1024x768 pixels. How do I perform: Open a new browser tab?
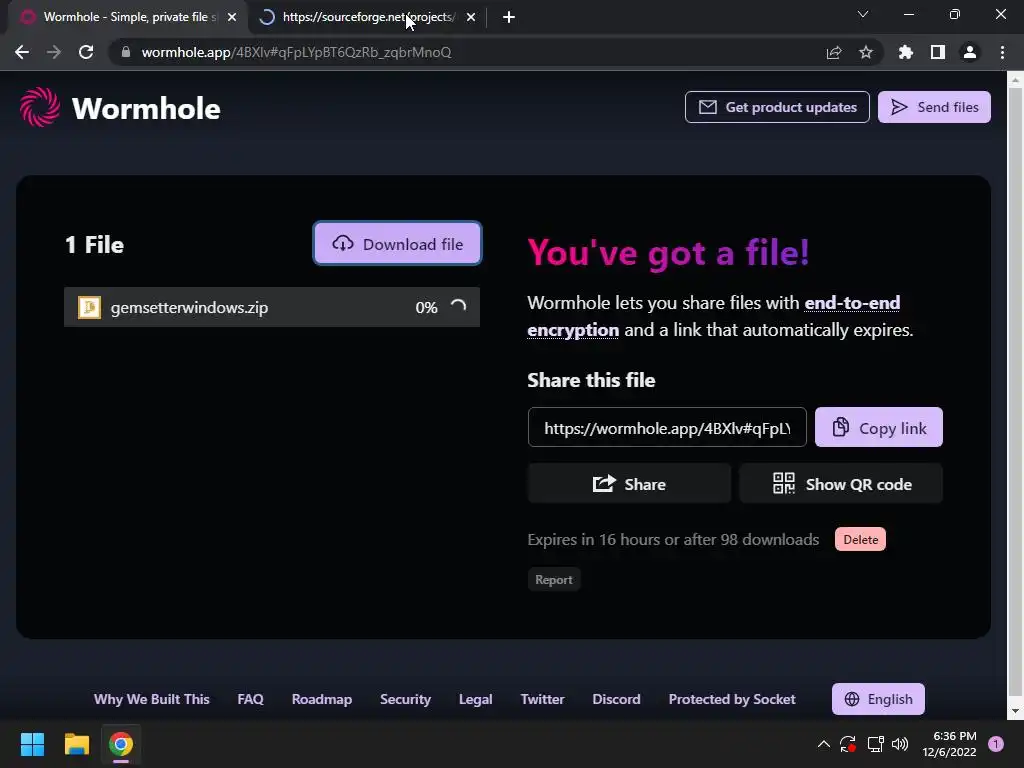tap(509, 18)
